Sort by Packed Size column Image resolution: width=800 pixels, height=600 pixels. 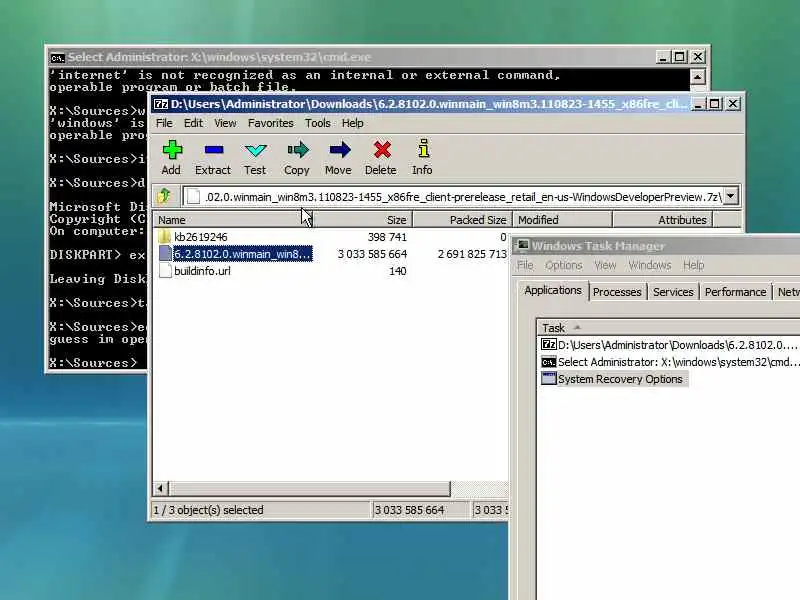point(462,220)
